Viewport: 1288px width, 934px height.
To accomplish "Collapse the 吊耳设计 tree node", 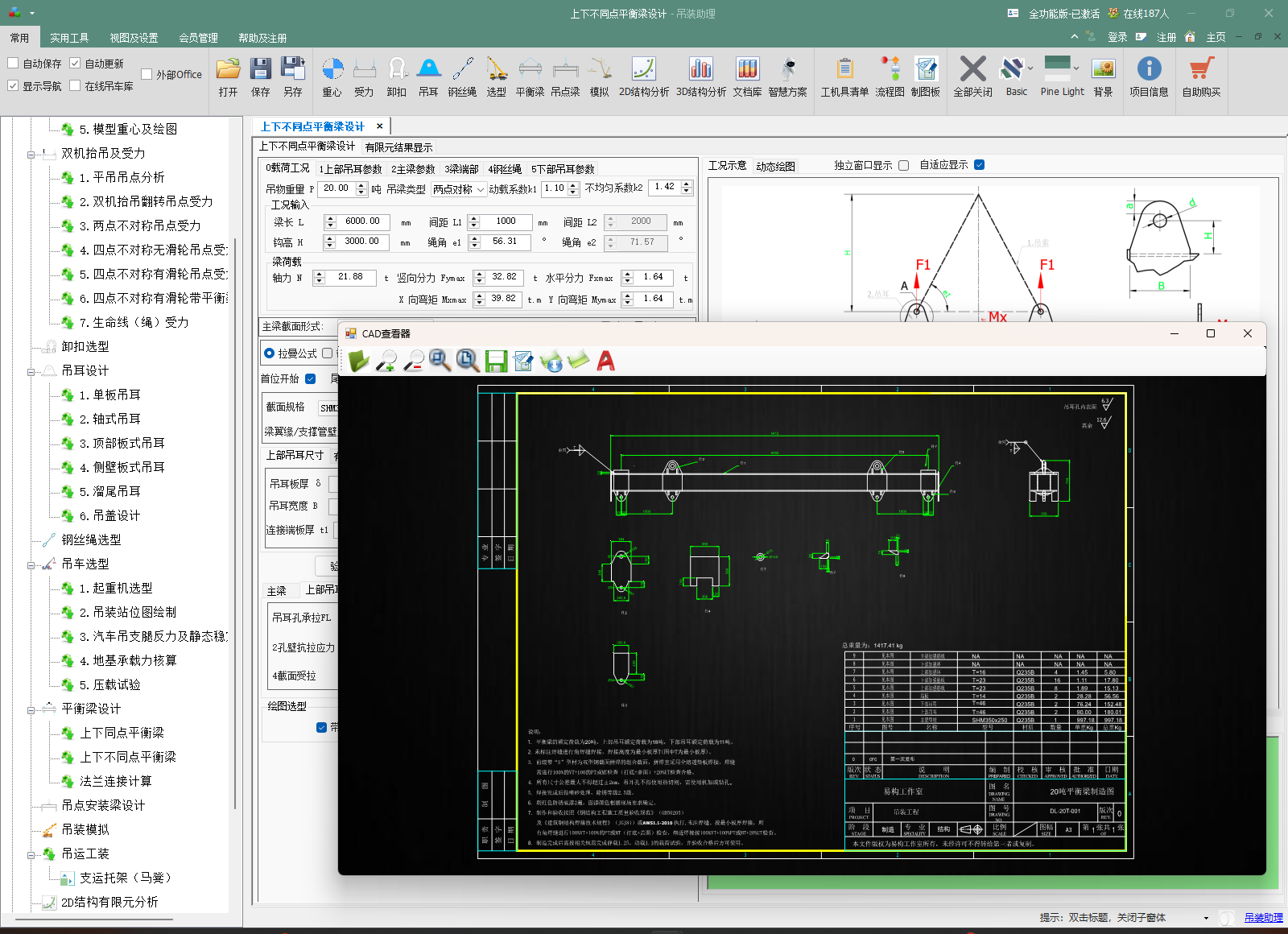I will [x=31, y=371].
